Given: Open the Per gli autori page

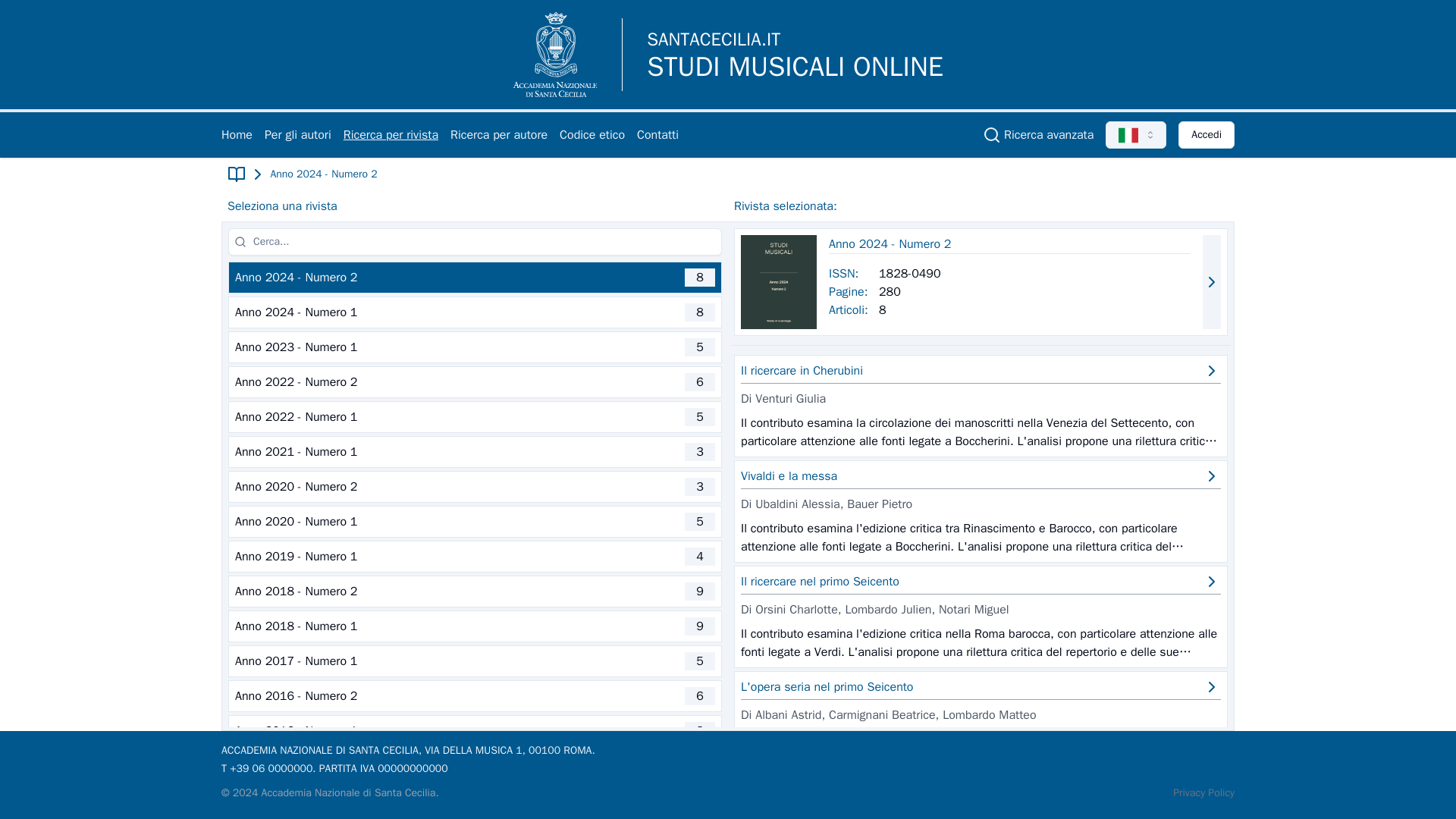Looking at the screenshot, I should pos(298,135).
